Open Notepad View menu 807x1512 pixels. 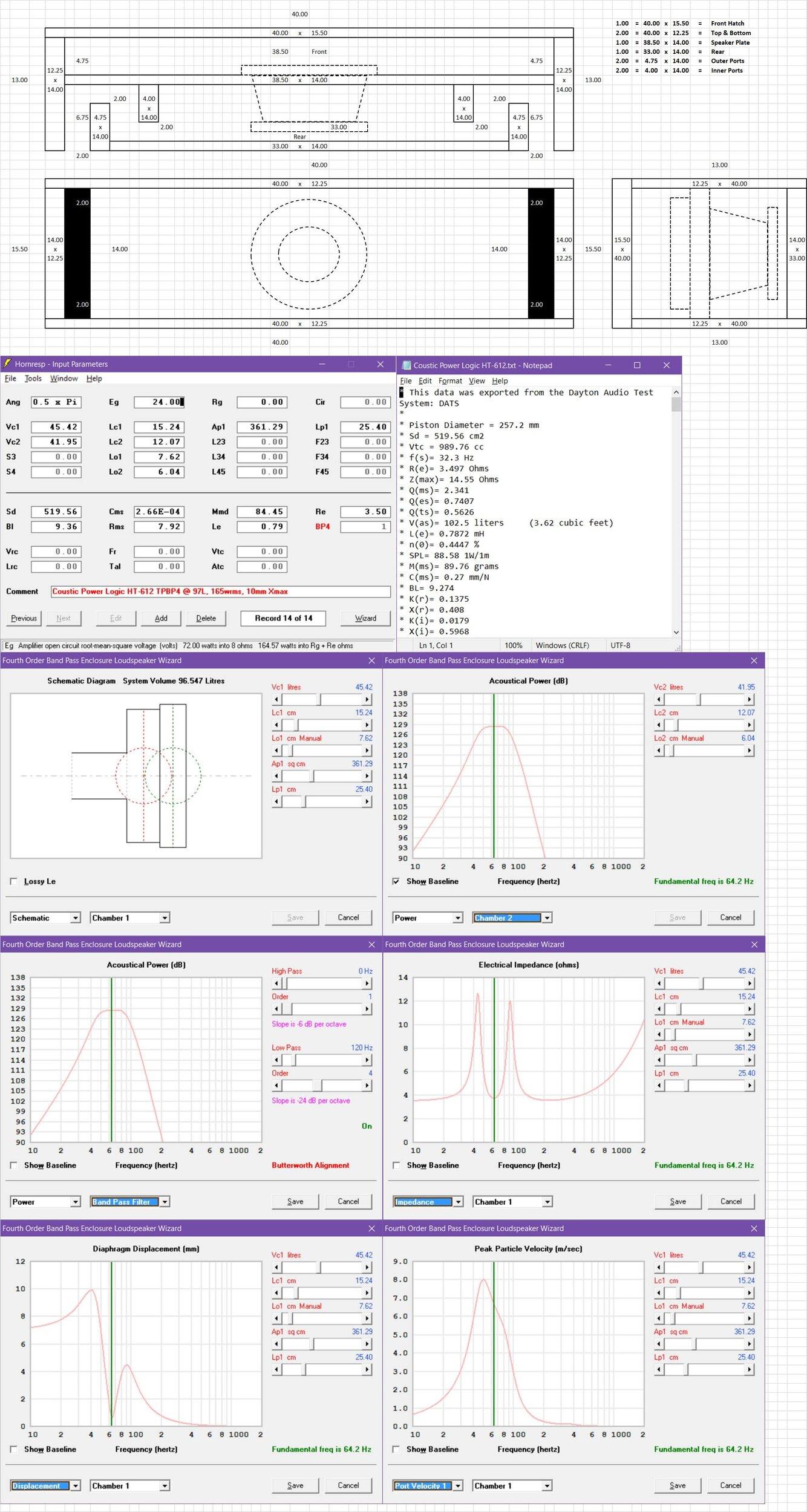[477, 381]
